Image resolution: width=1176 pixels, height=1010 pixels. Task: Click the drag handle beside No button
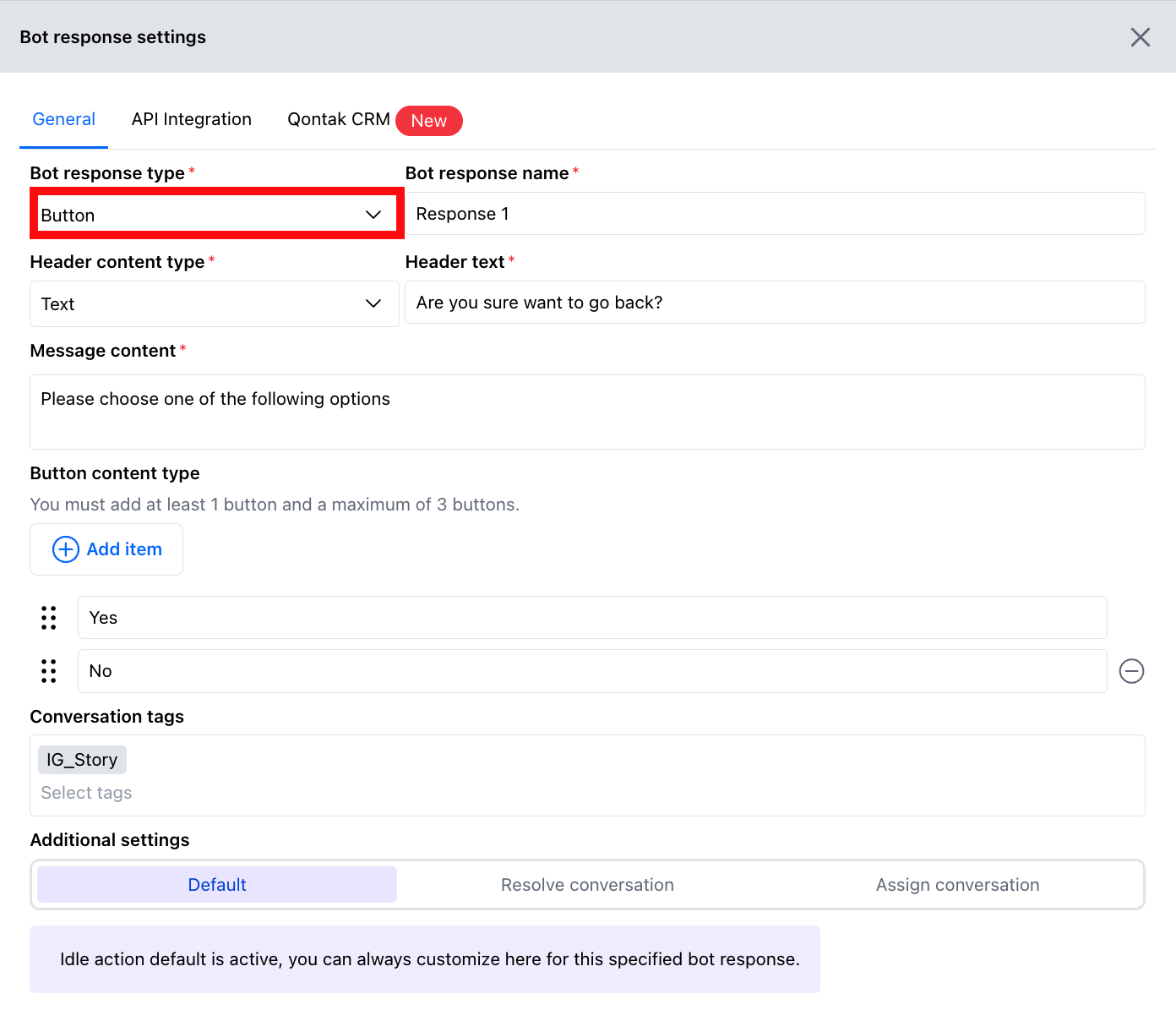pyautogui.click(x=48, y=671)
